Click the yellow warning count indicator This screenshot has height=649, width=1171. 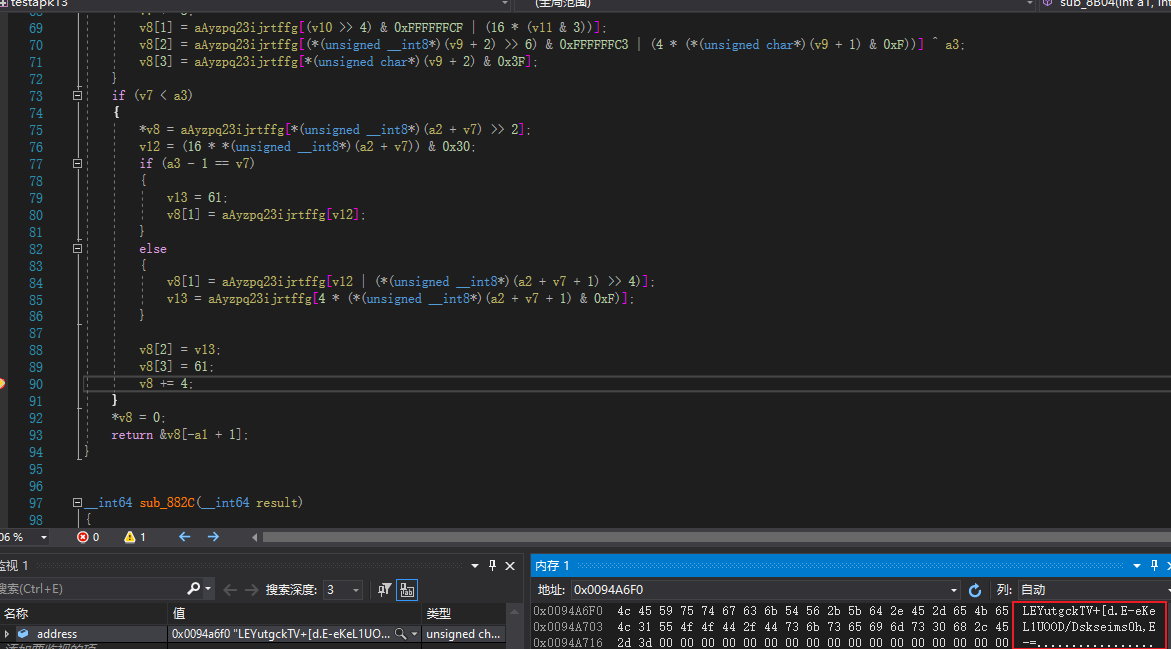coord(135,537)
